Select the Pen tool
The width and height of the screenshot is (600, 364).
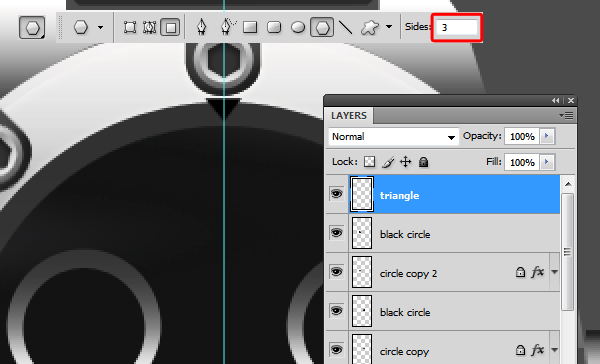pos(202,27)
